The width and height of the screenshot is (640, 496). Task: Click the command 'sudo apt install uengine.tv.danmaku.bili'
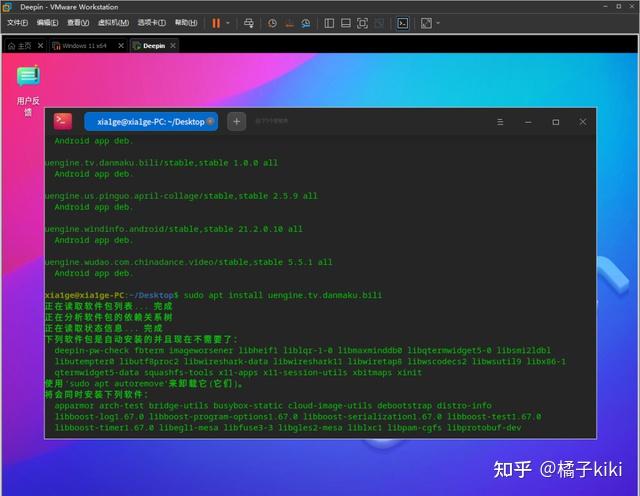pyautogui.click(x=283, y=295)
